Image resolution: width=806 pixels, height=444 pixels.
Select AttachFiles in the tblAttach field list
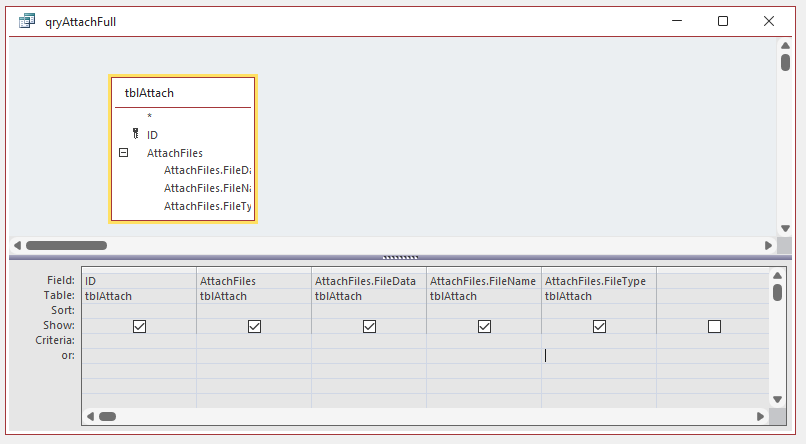click(x=182, y=153)
